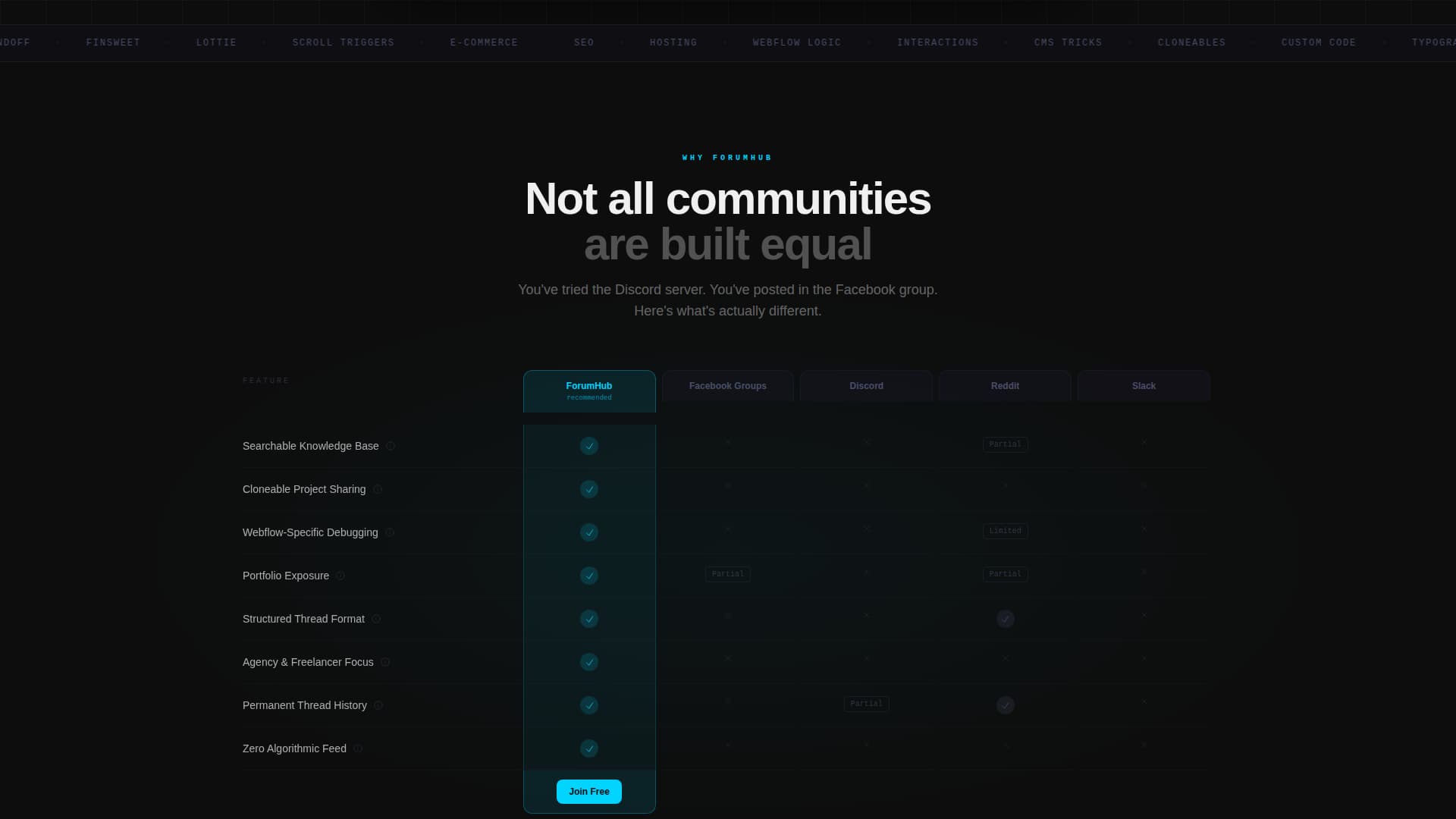Click the FINSWEET topic tag
1456x819 pixels.
point(113,42)
